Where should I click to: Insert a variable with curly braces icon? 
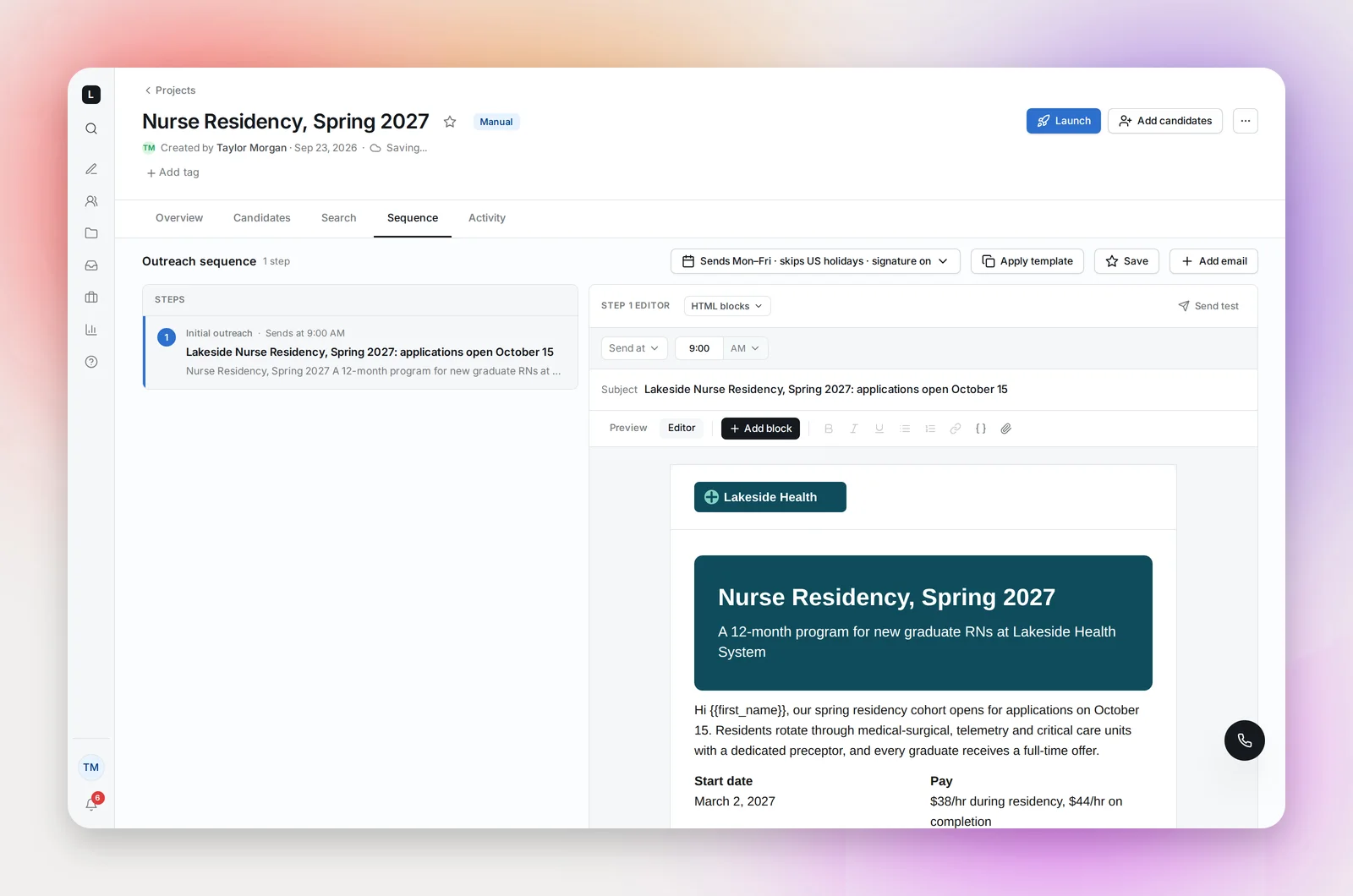(981, 429)
